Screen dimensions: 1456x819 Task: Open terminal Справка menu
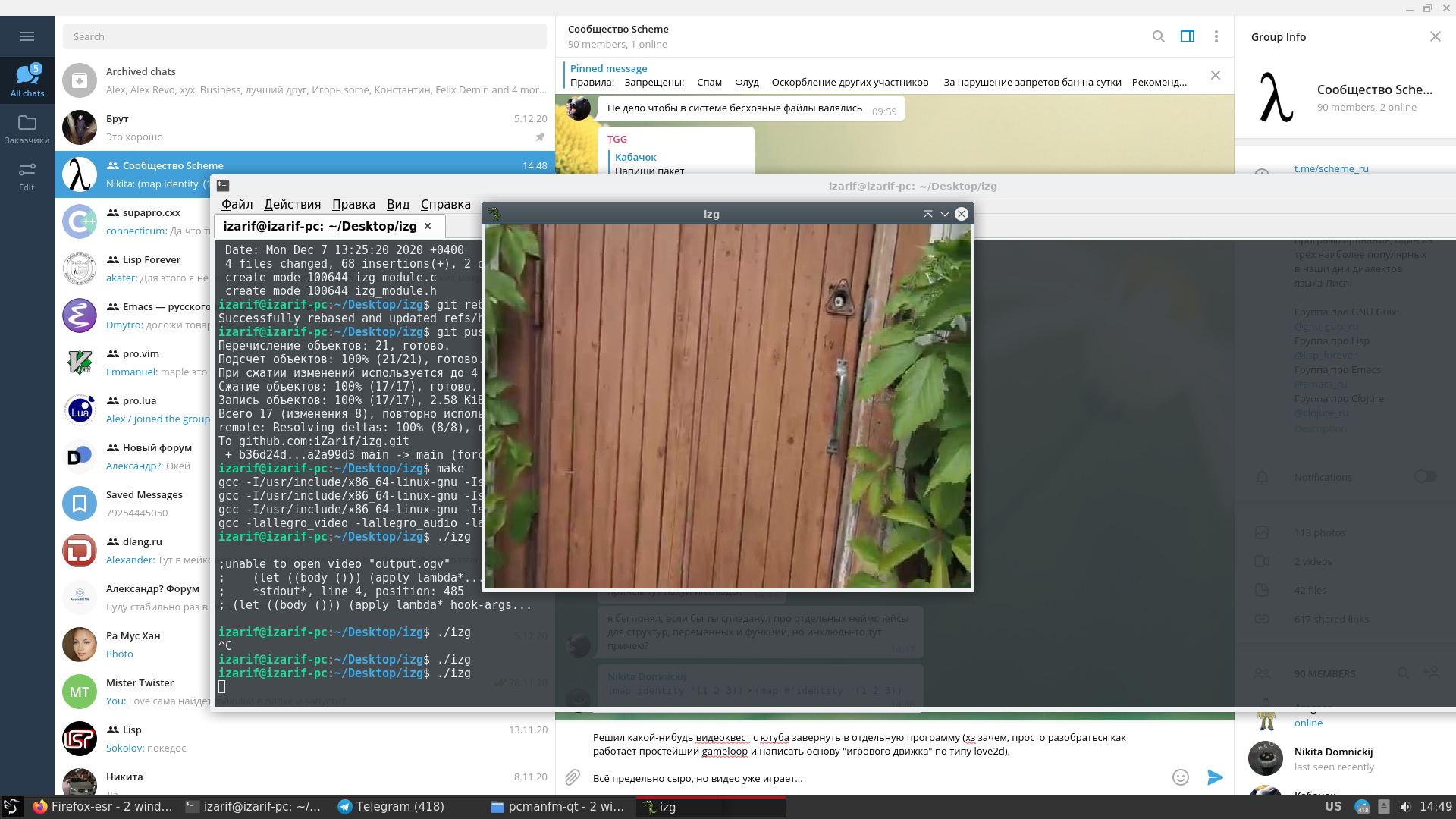(446, 204)
